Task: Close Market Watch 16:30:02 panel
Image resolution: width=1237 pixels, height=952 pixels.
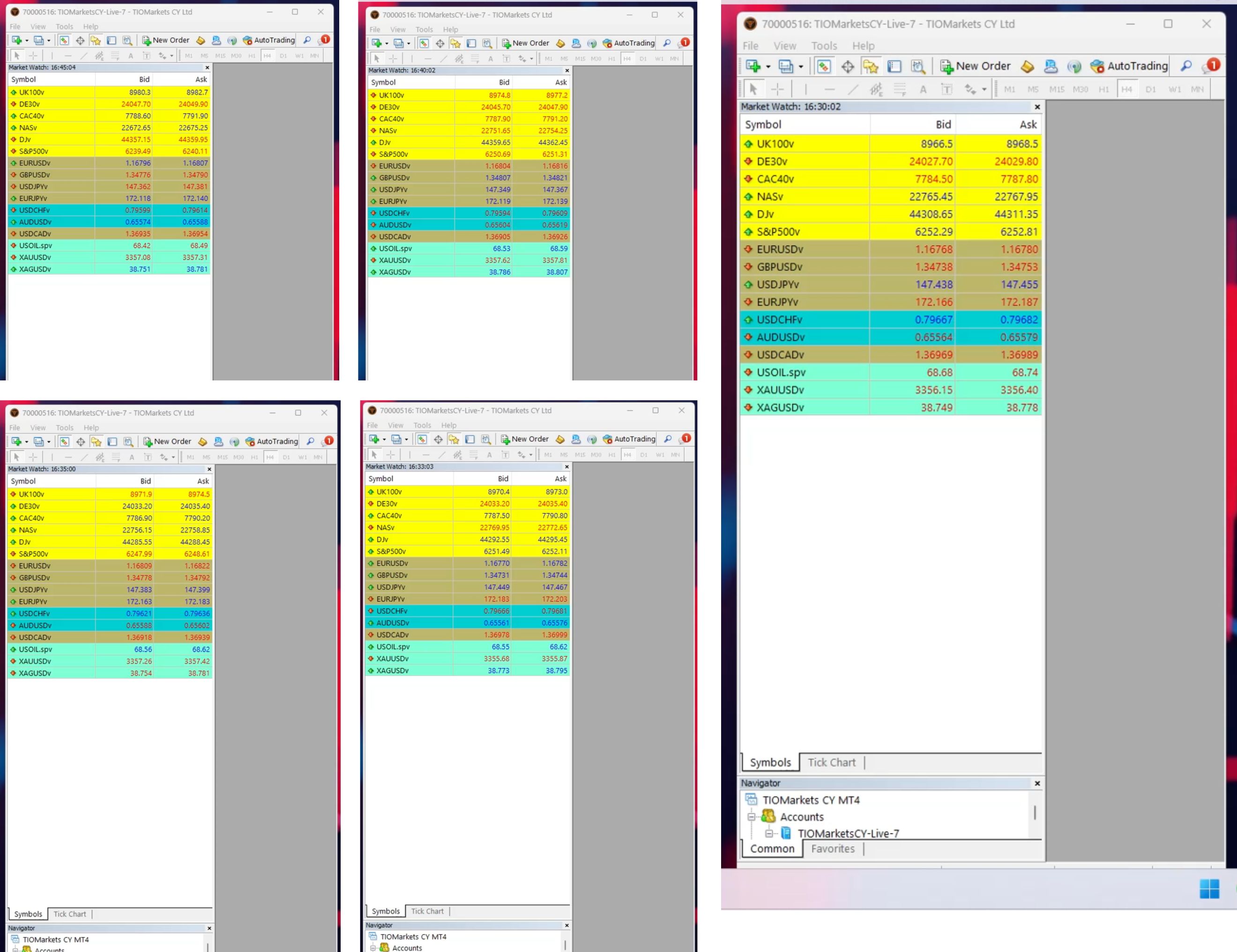Action: (1037, 107)
